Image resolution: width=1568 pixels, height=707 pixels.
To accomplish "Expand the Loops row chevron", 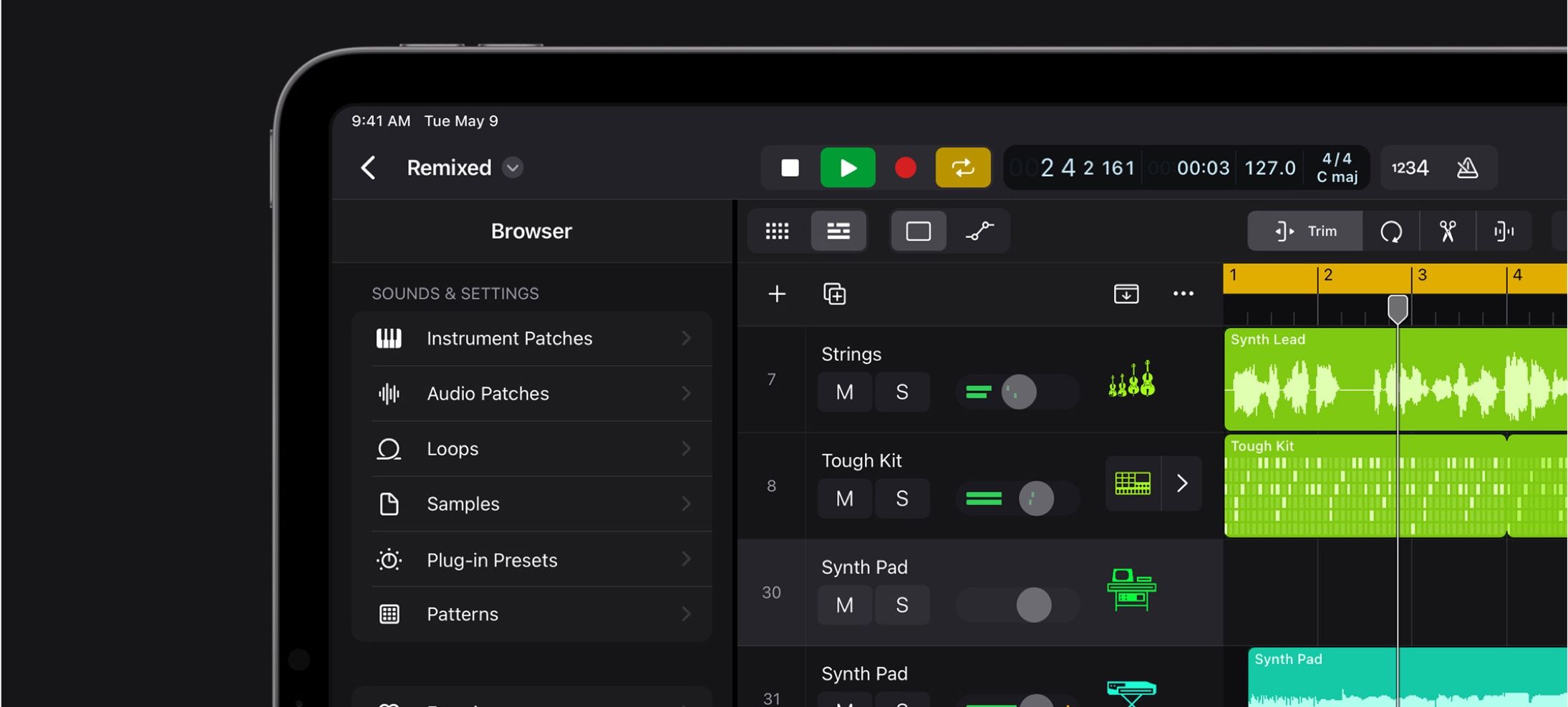I will 686,448.
